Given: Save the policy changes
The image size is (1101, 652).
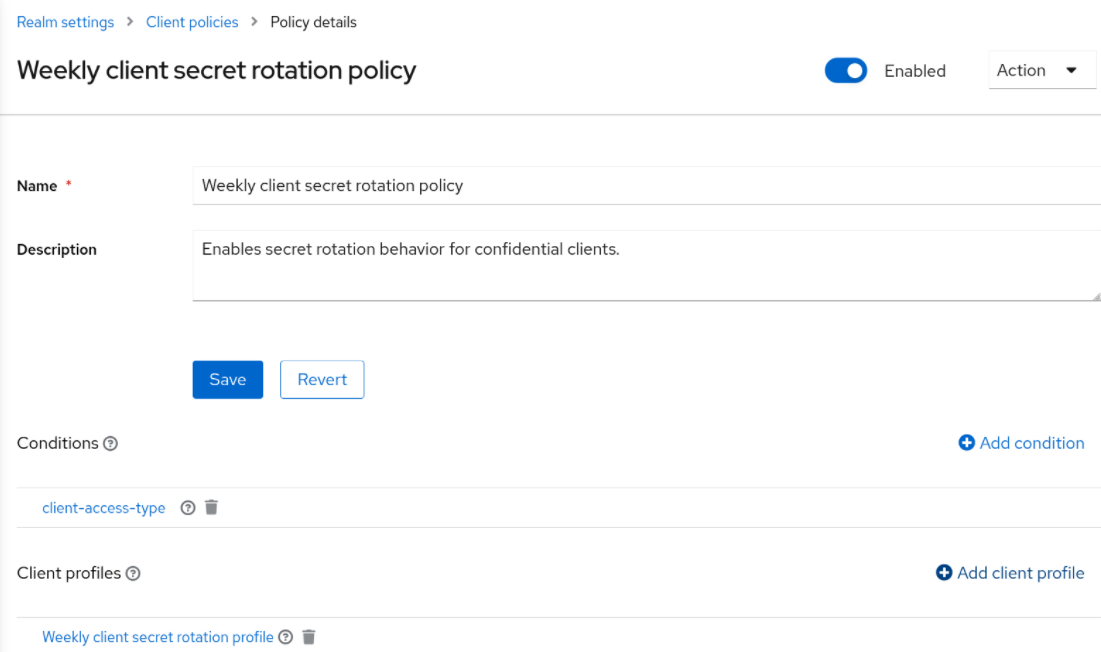Looking at the screenshot, I should [227, 379].
